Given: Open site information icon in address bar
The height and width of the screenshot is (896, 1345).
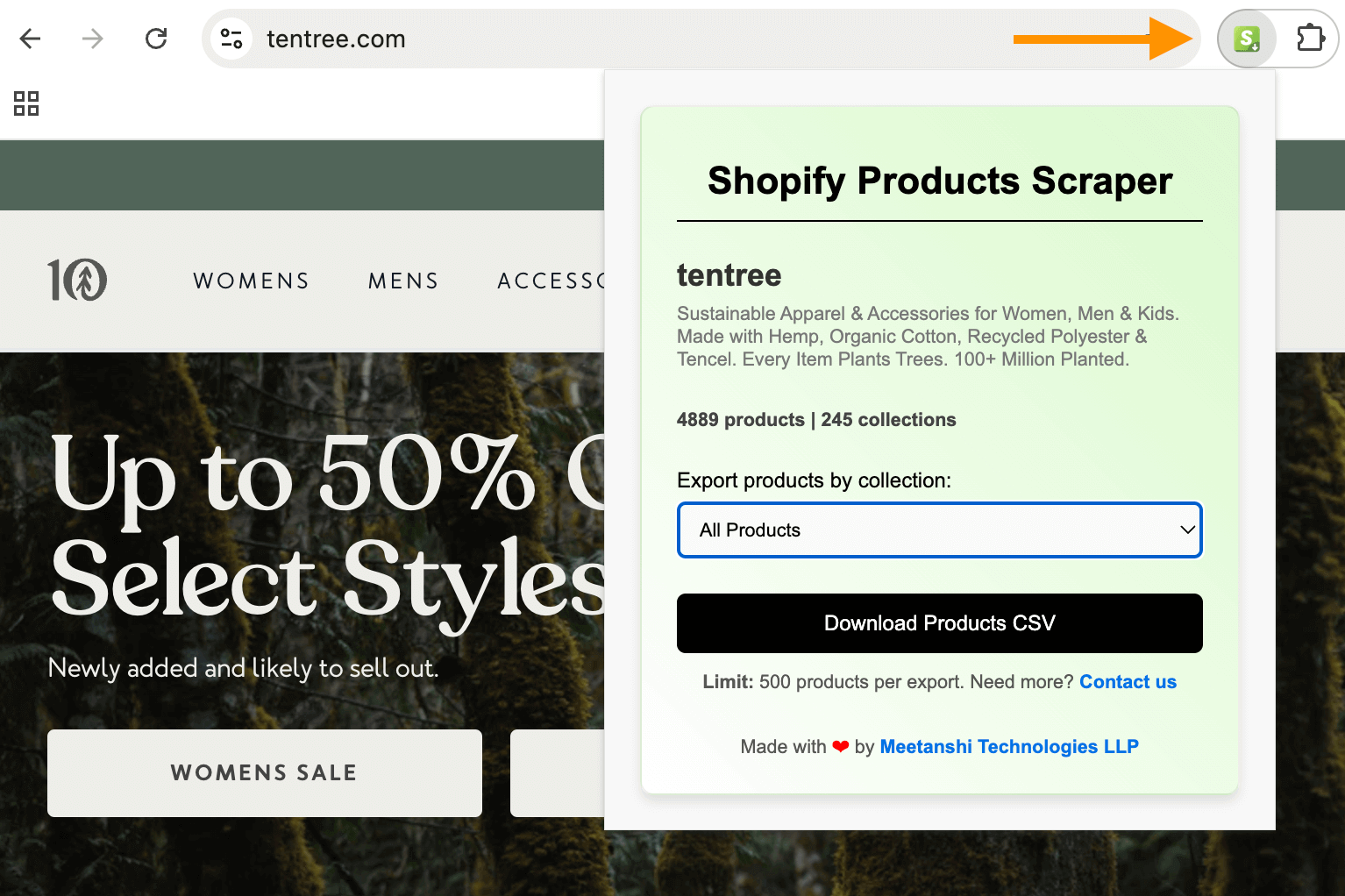Looking at the screenshot, I should tap(231, 39).
